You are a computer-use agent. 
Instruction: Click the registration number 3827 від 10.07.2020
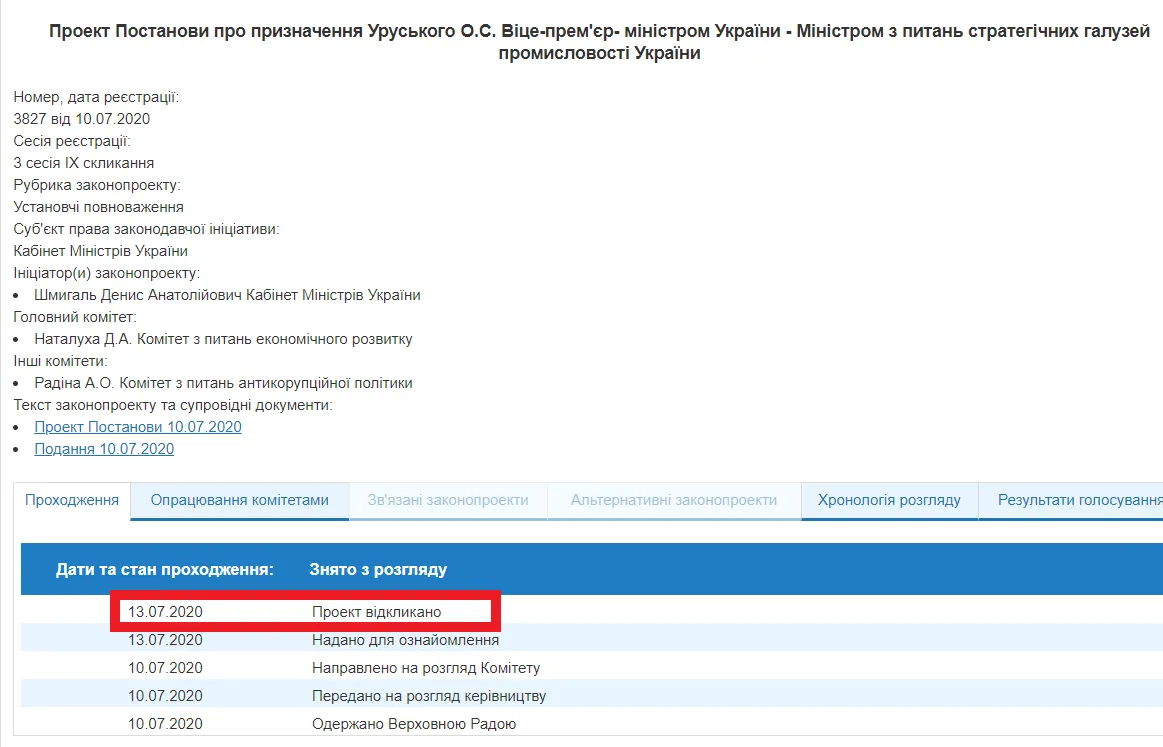(x=82, y=118)
